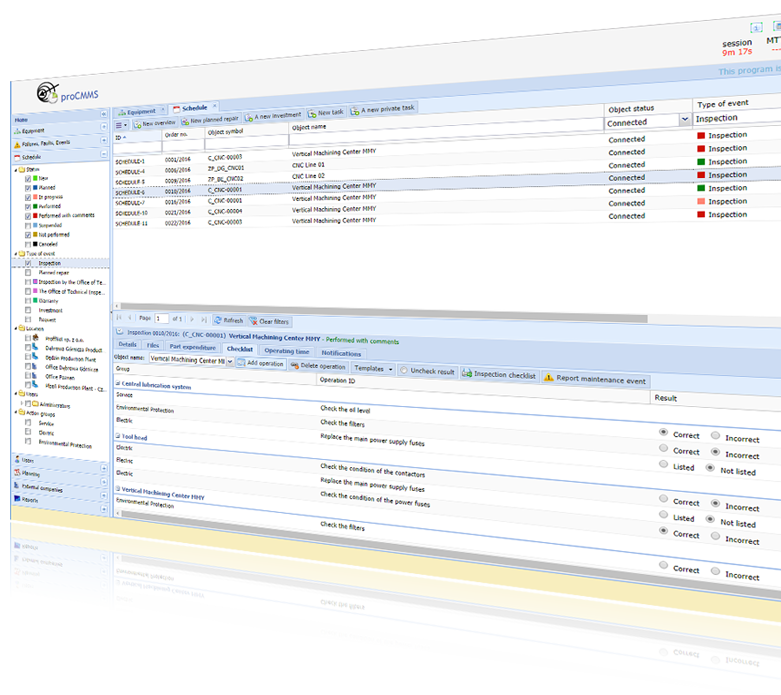Collapse the Type of event tree folder

point(16,254)
